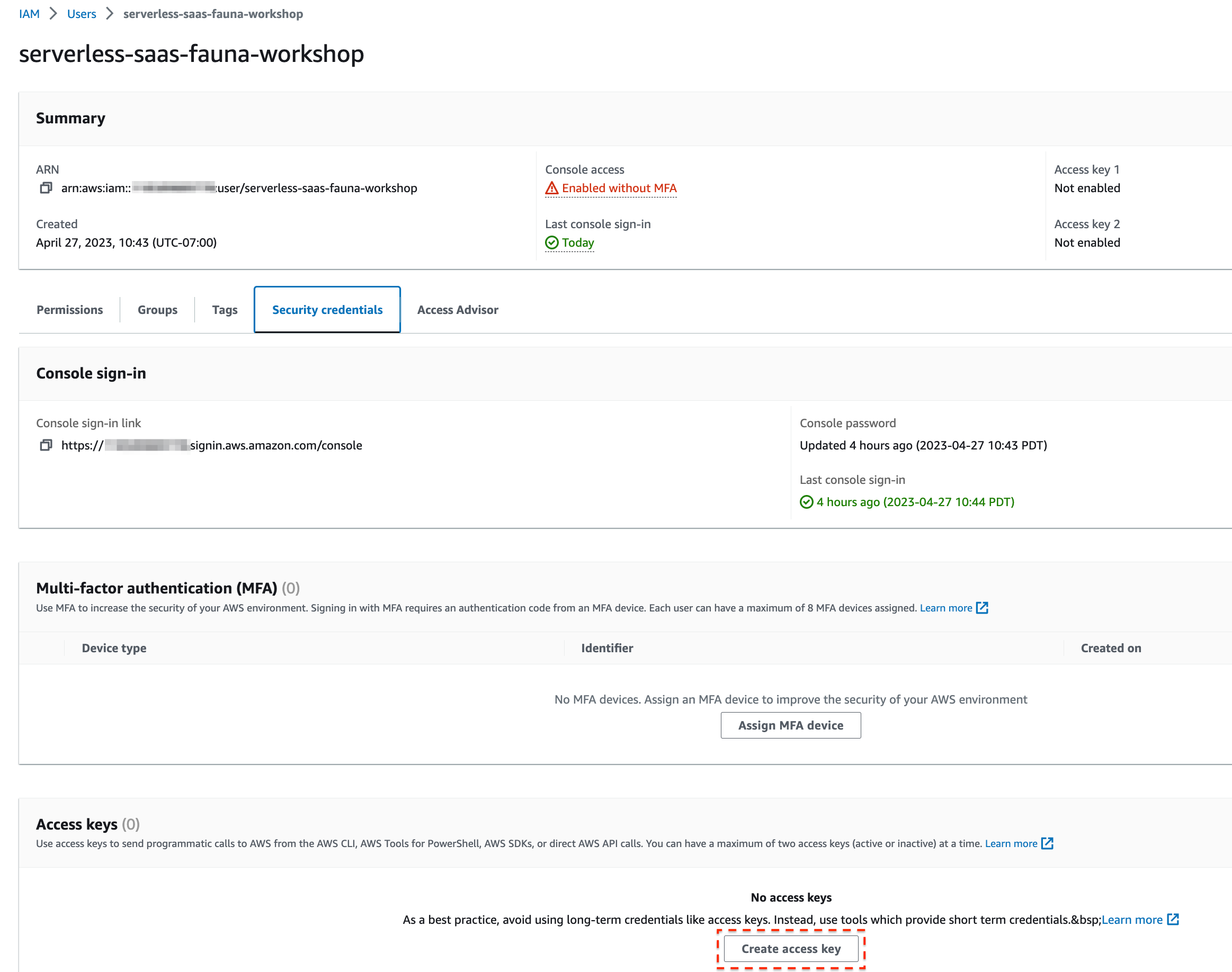Click the Today last sign-in link

point(578,242)
